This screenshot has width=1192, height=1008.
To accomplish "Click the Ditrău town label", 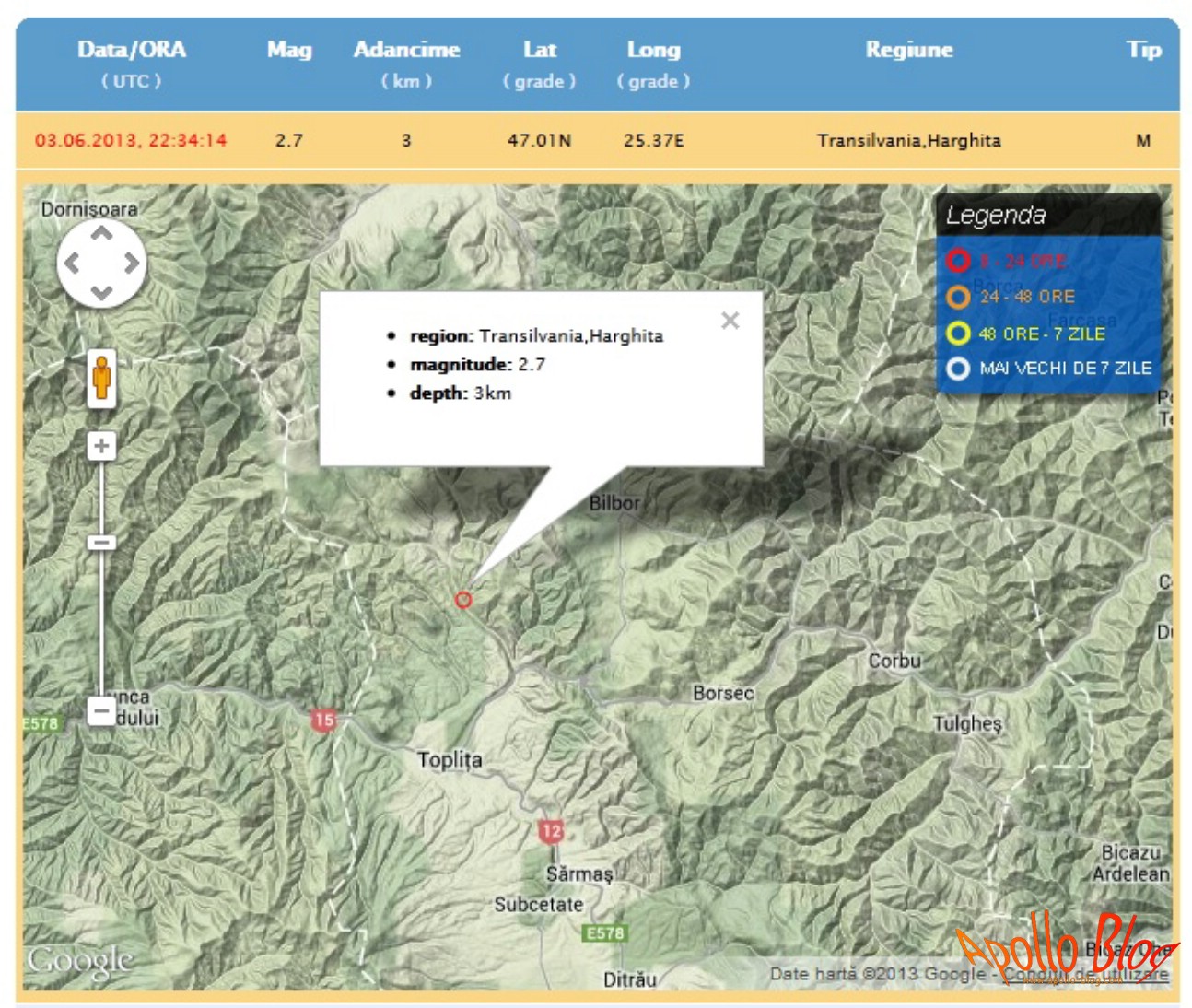I will (630, 979).
